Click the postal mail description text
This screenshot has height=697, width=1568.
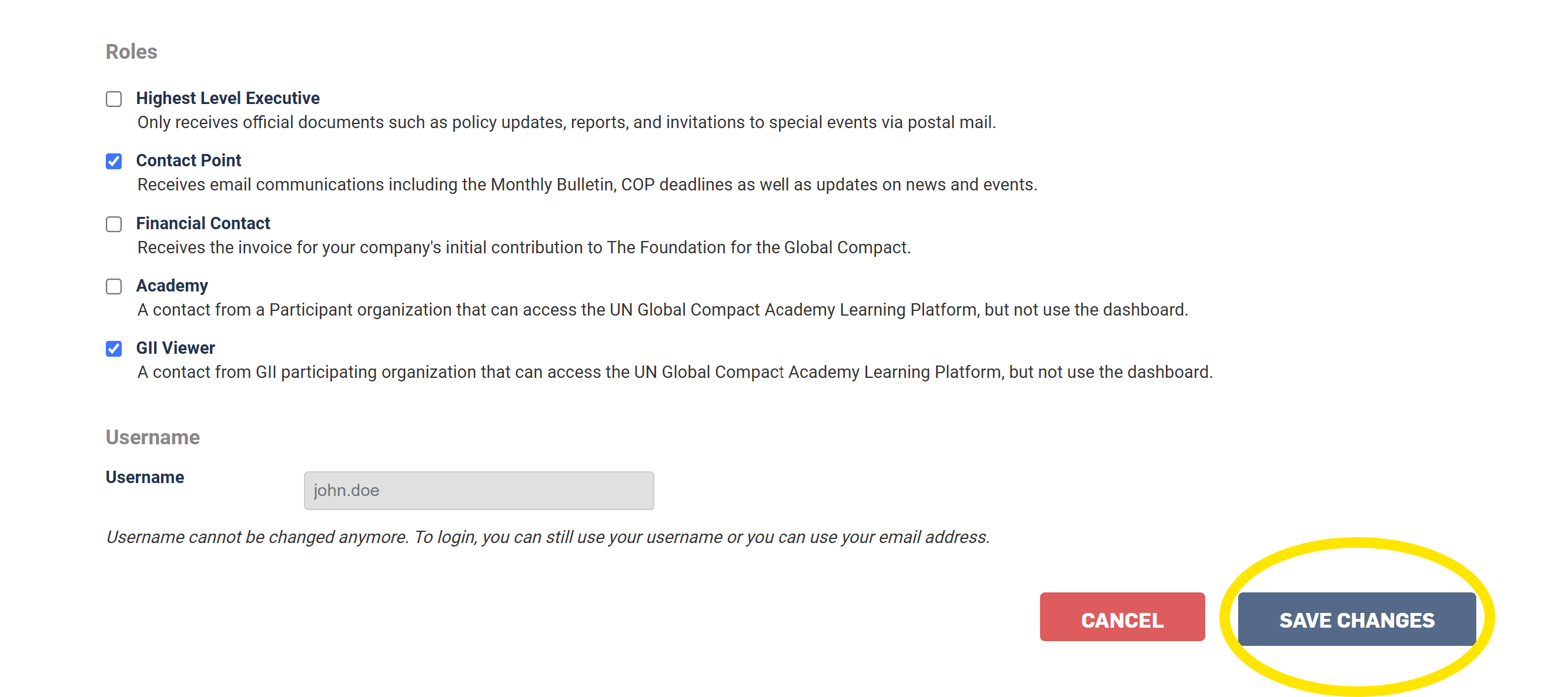click(566, 122)
